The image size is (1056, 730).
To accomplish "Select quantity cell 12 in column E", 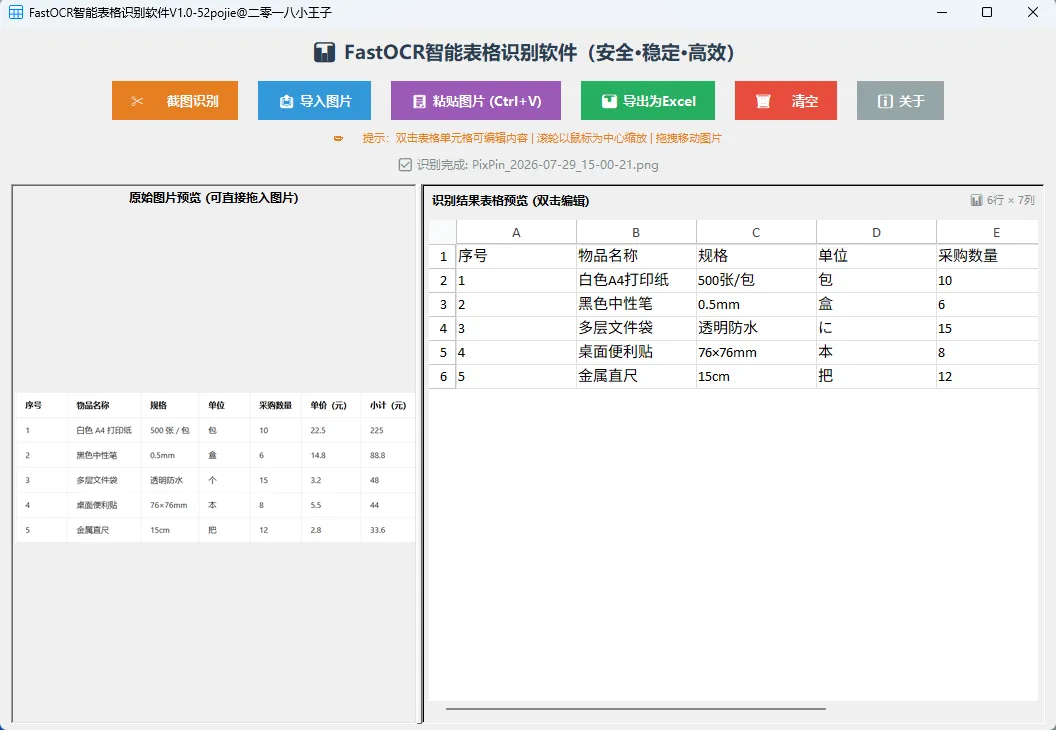I will 987,376.
